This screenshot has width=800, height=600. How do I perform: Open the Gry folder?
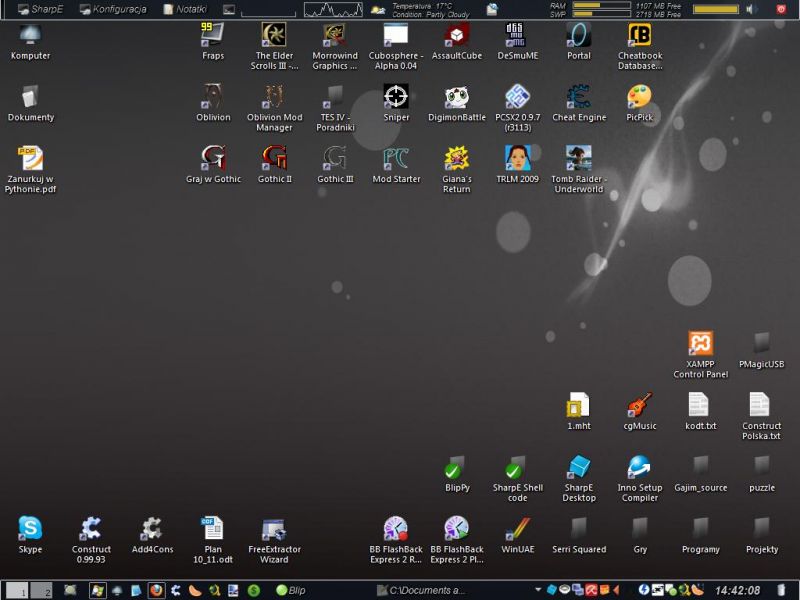pyautogui.click(x=639, y=535)
